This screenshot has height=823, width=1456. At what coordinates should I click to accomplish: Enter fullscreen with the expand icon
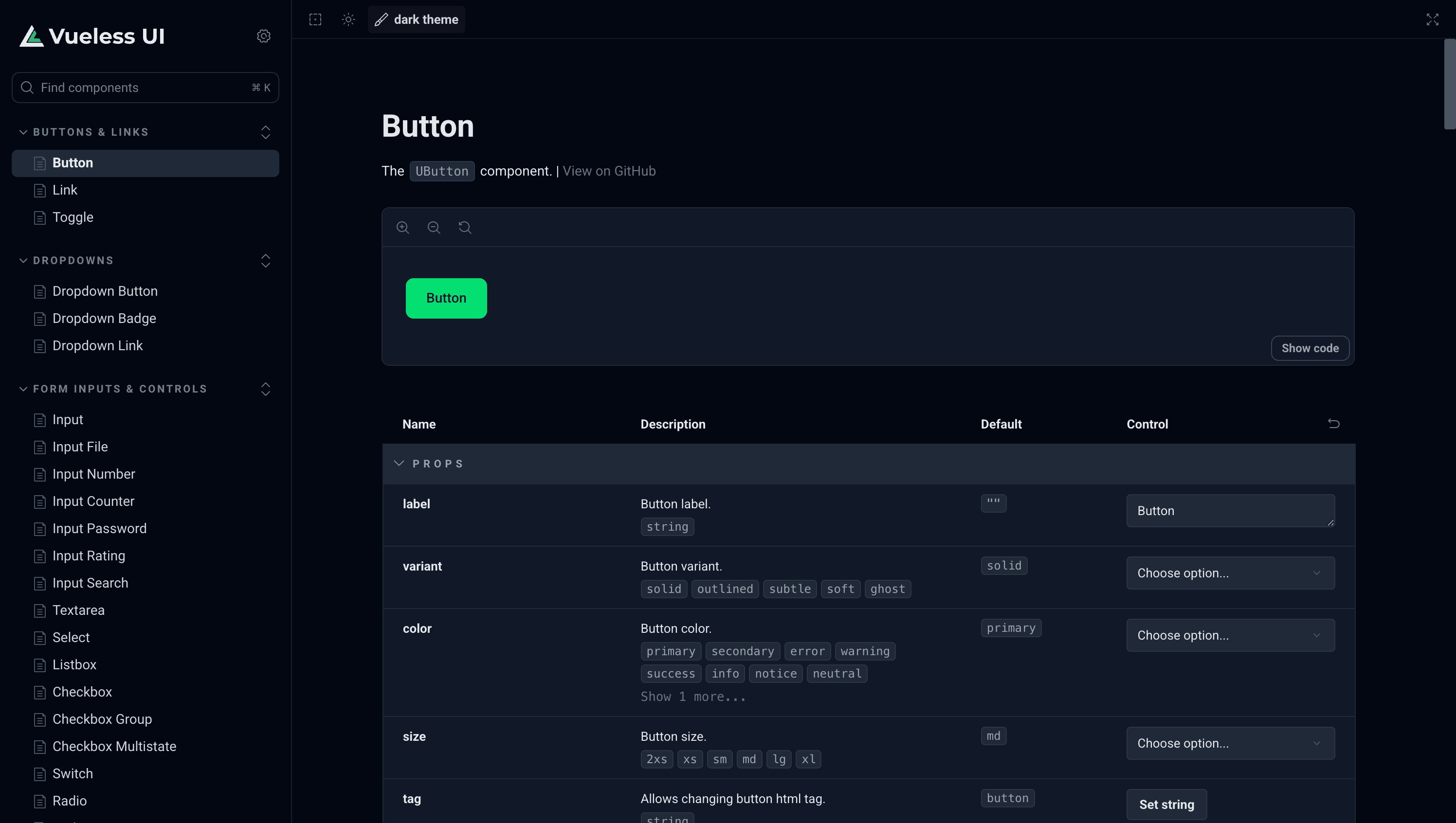[x=1432, y=20]
